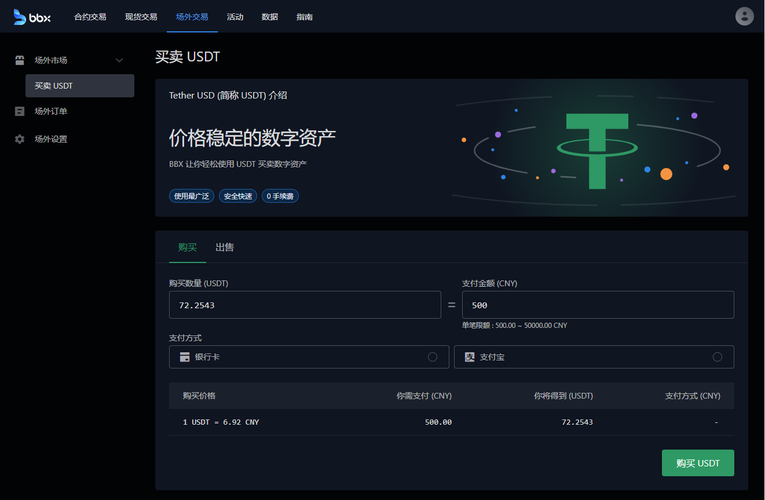Screen dimensions: 765x500
Task: Switch to the 出售 tab
Action: 225,247
